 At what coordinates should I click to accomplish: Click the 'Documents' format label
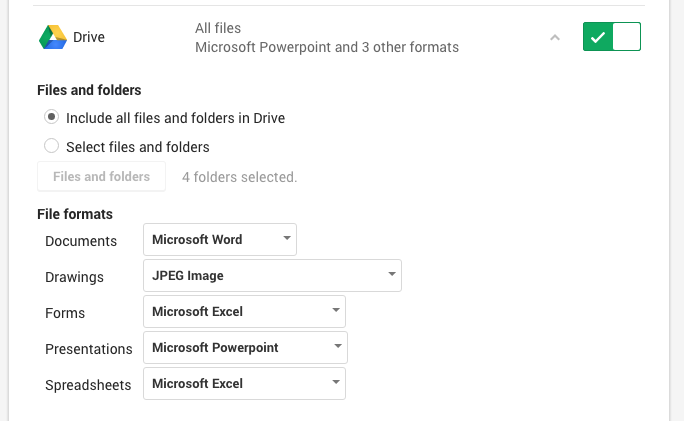pyautogui.click(x=81, y=241)
